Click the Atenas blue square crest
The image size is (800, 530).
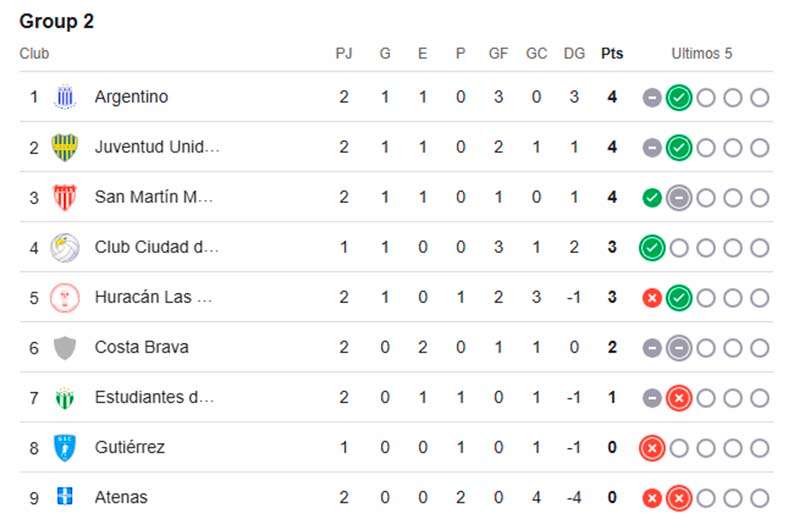[65, 496]
